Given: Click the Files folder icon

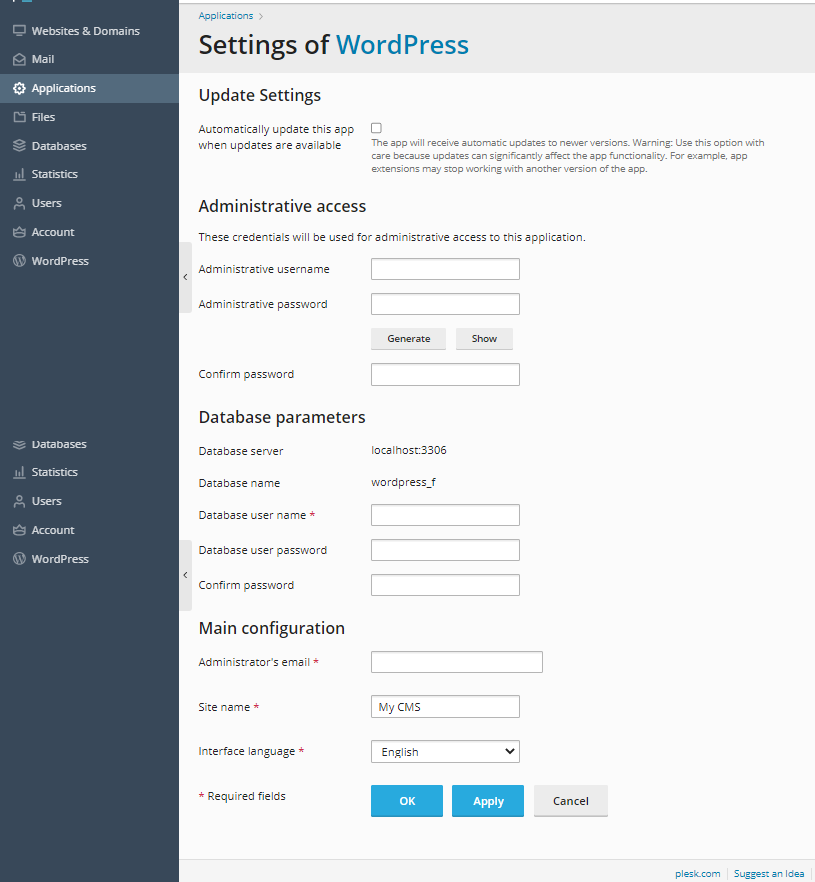Looking at the screenshot, I should [x=19, y=117].
